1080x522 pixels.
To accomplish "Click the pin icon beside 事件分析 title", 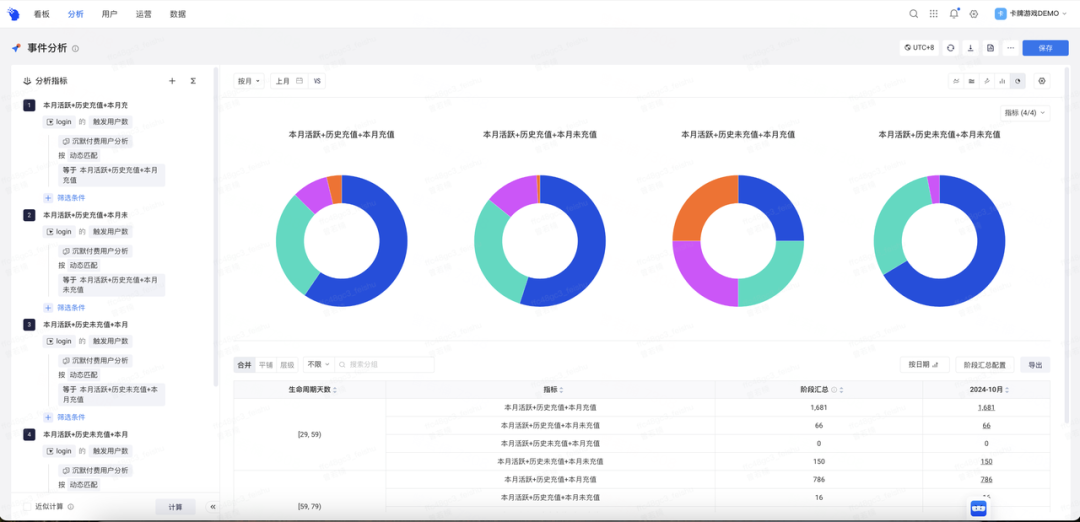I will point(17,48).
